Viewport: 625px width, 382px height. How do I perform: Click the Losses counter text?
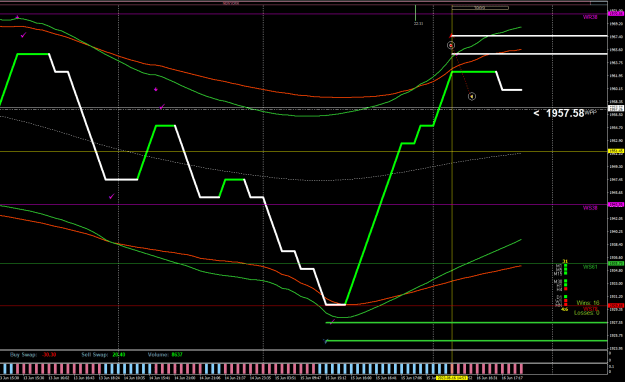tap(587, 313)
